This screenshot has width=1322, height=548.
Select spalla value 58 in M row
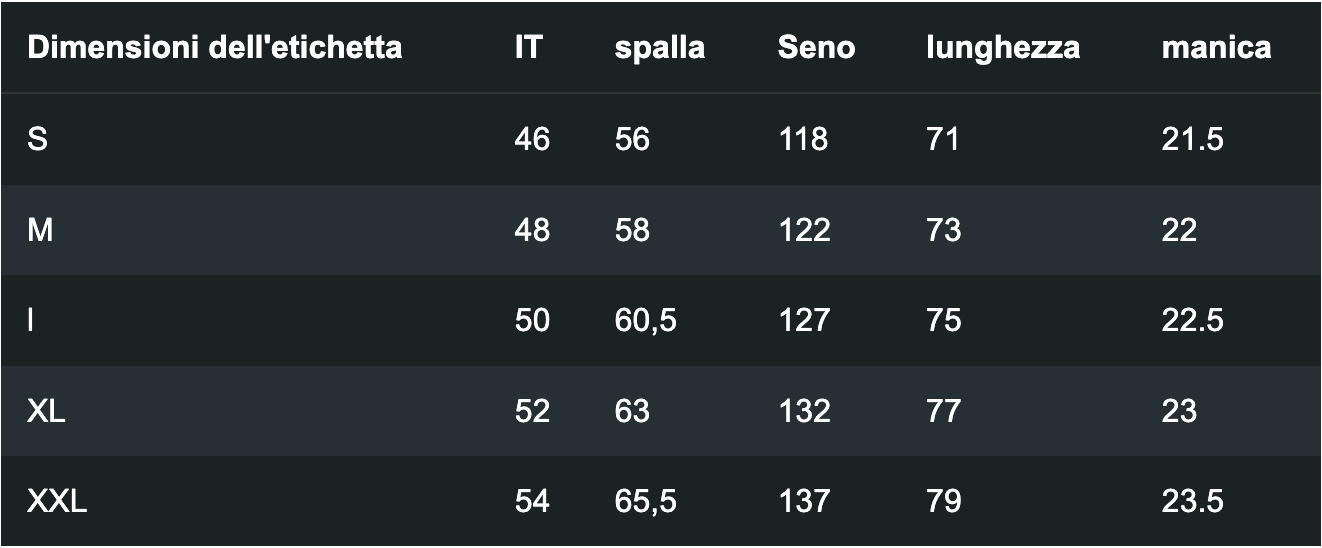click(x=632, y=230)
